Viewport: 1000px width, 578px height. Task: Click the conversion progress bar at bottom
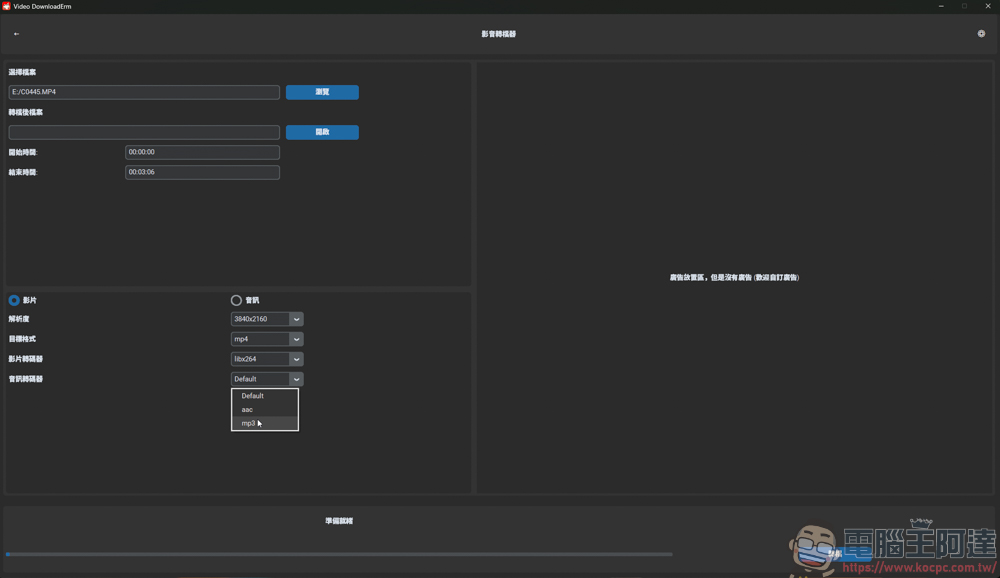[339, 554]
